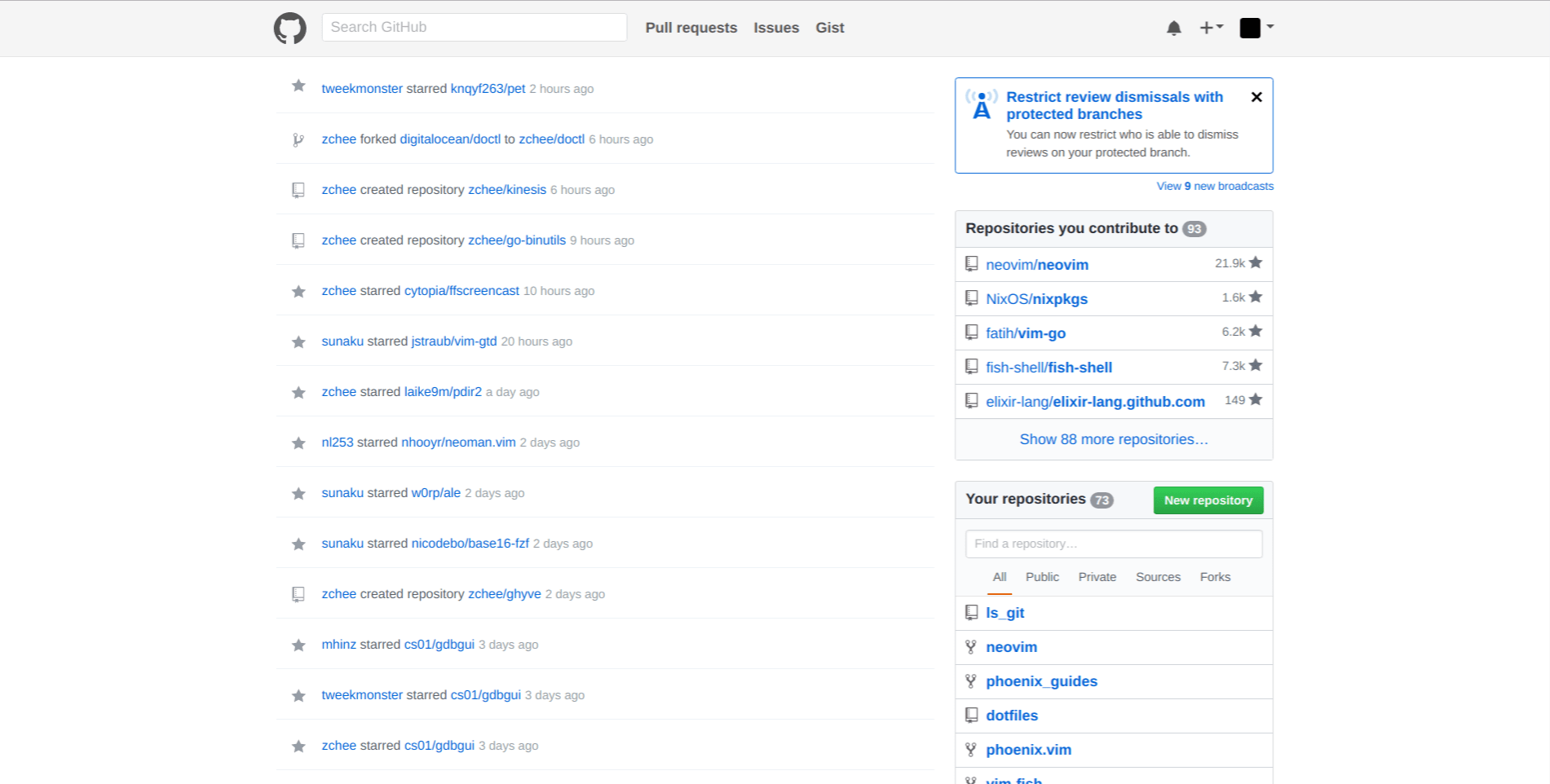Viewport: 1550px width, 784px height.
Task: Click repo icon on kinesis created event
Action: coord(298,190)
